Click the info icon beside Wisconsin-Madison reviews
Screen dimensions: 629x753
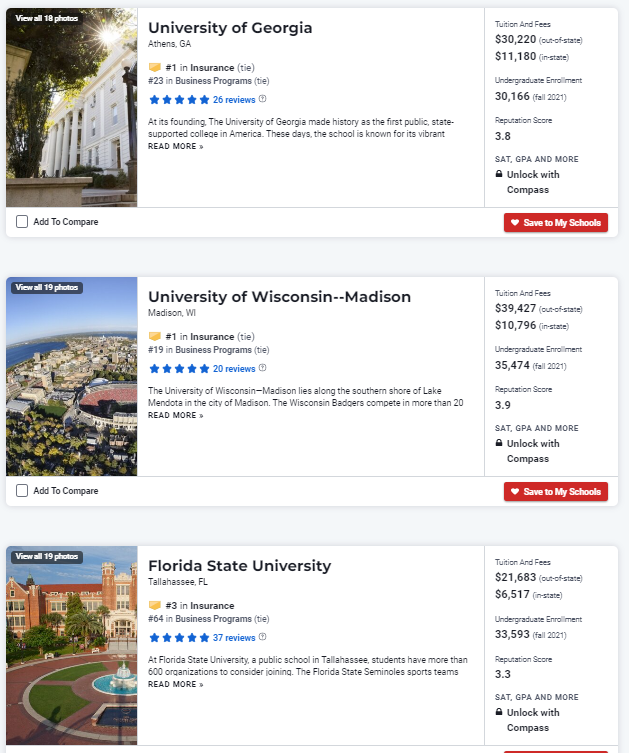pyautogui.click(x=263, y=368)
